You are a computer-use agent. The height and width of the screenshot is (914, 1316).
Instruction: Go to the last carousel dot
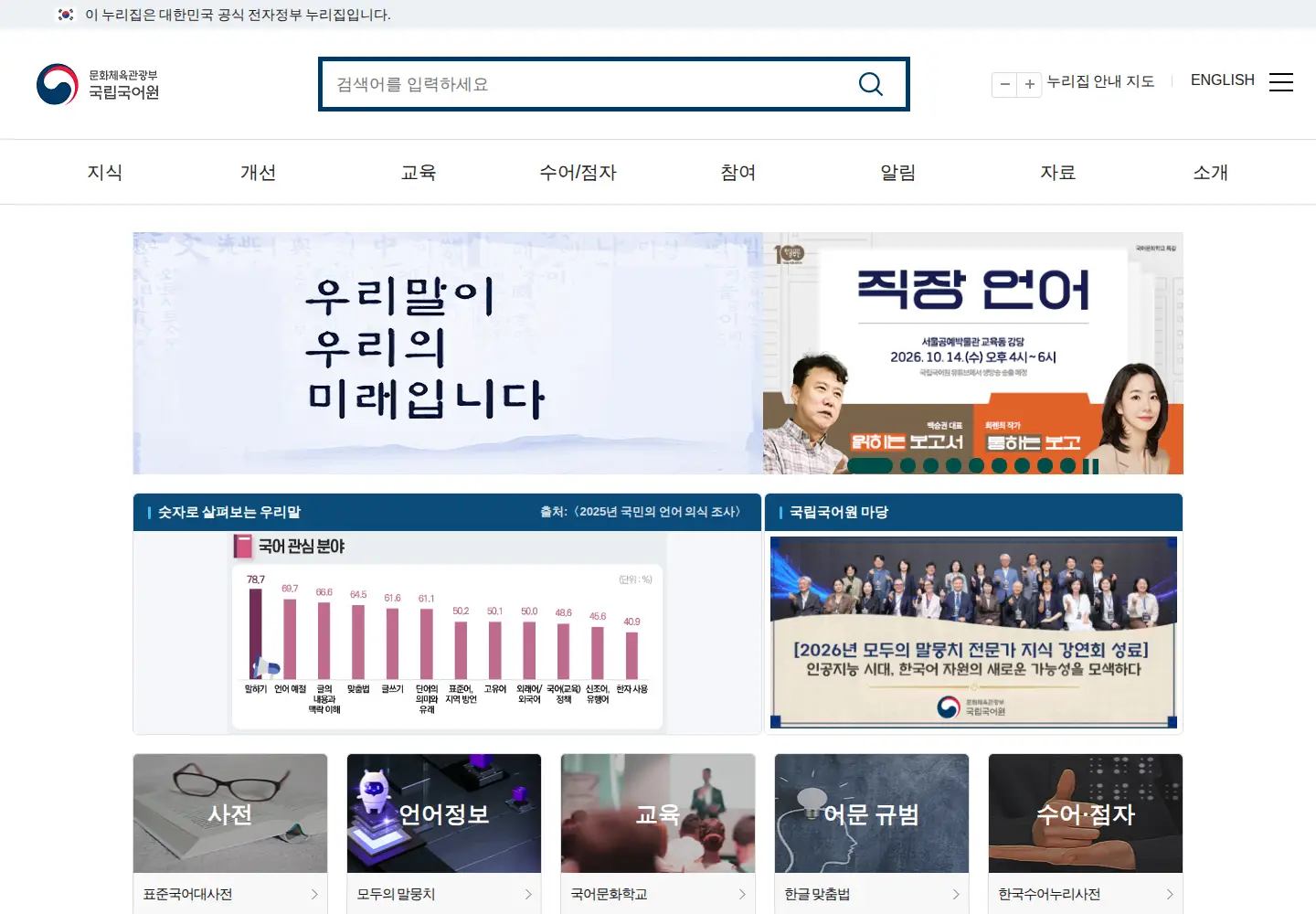pyautogui.click(x=1067, y=466)
